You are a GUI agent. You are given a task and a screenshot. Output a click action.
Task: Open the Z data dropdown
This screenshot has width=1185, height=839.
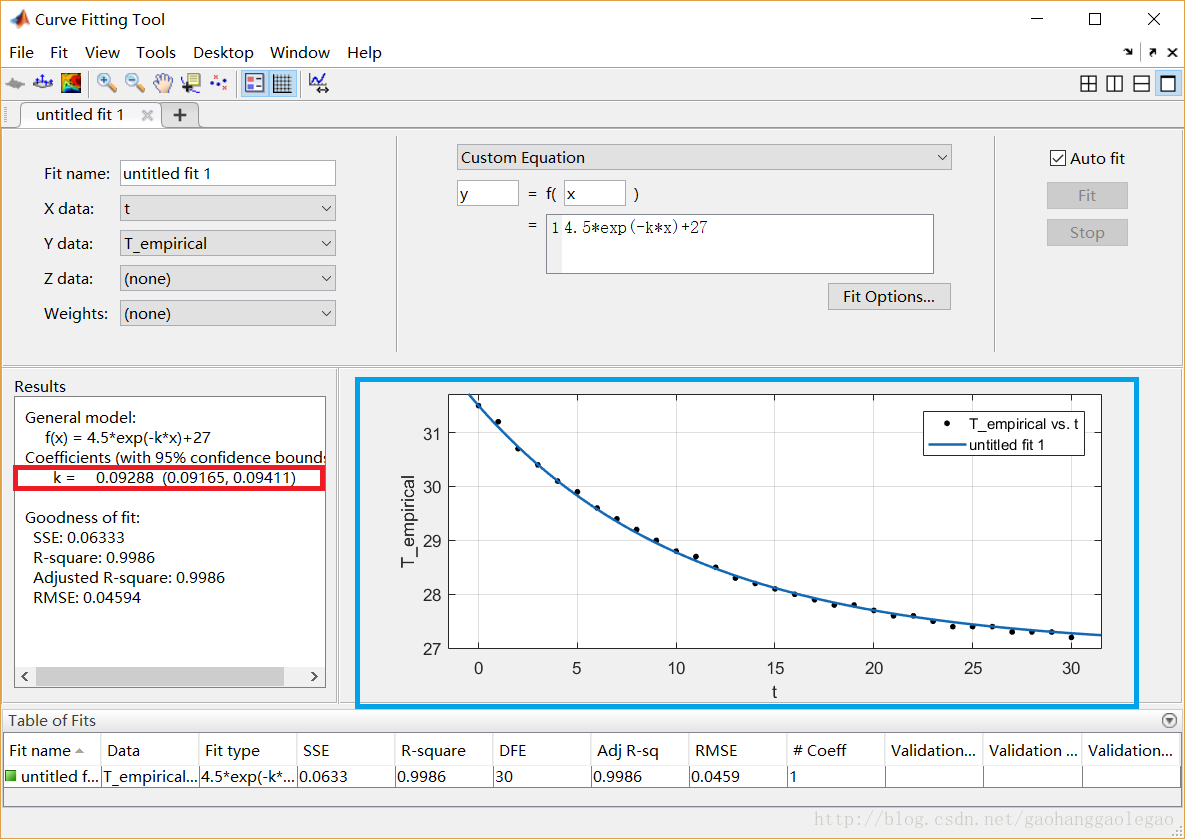click(227, 278)
